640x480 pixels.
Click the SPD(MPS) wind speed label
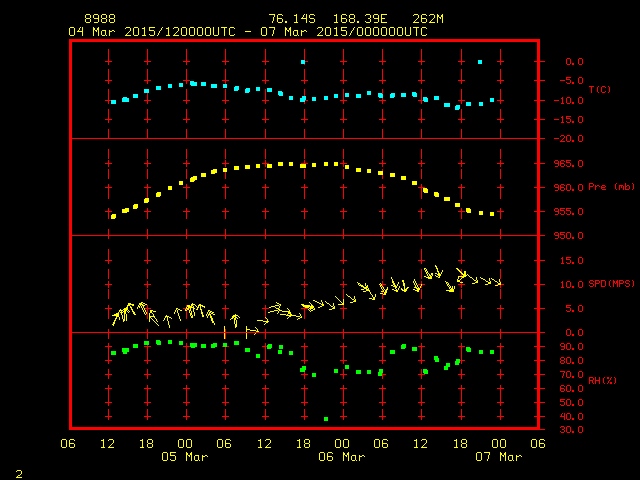(x=611, y=283)
